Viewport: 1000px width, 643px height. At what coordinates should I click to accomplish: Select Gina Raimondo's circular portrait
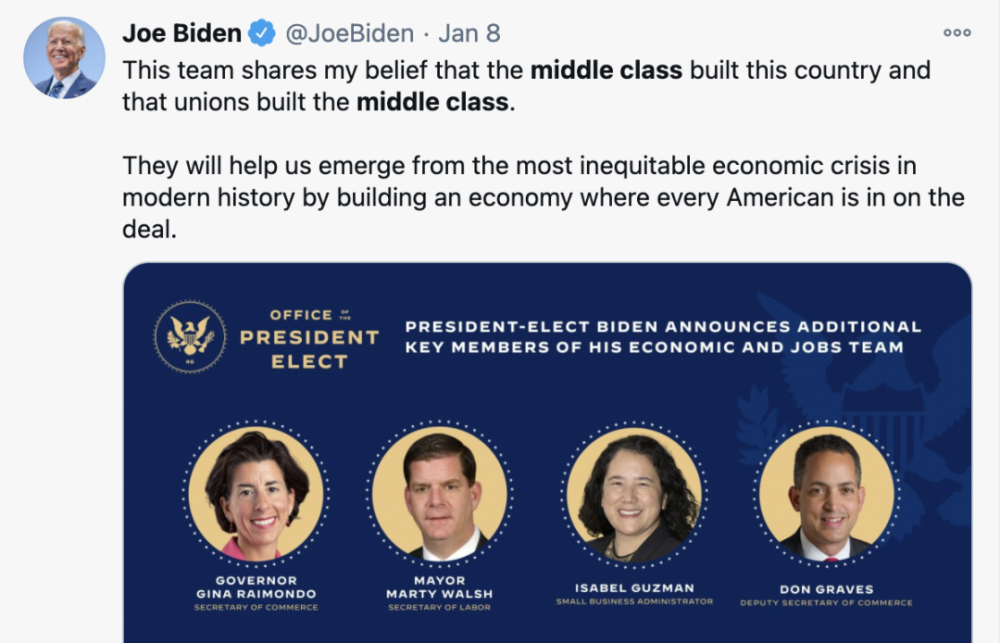(x=256, y=493)
